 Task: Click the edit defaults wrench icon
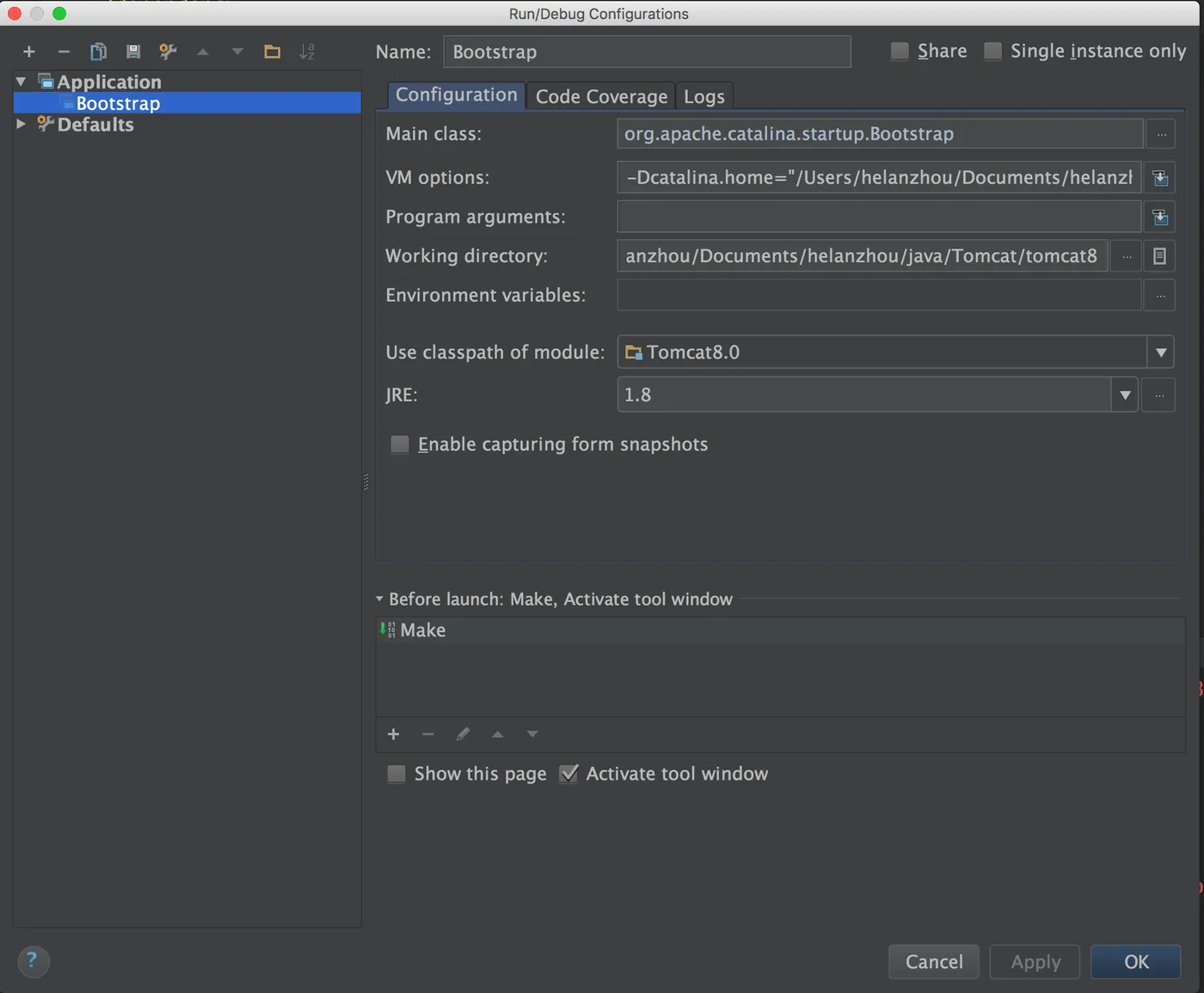[168, 52]
